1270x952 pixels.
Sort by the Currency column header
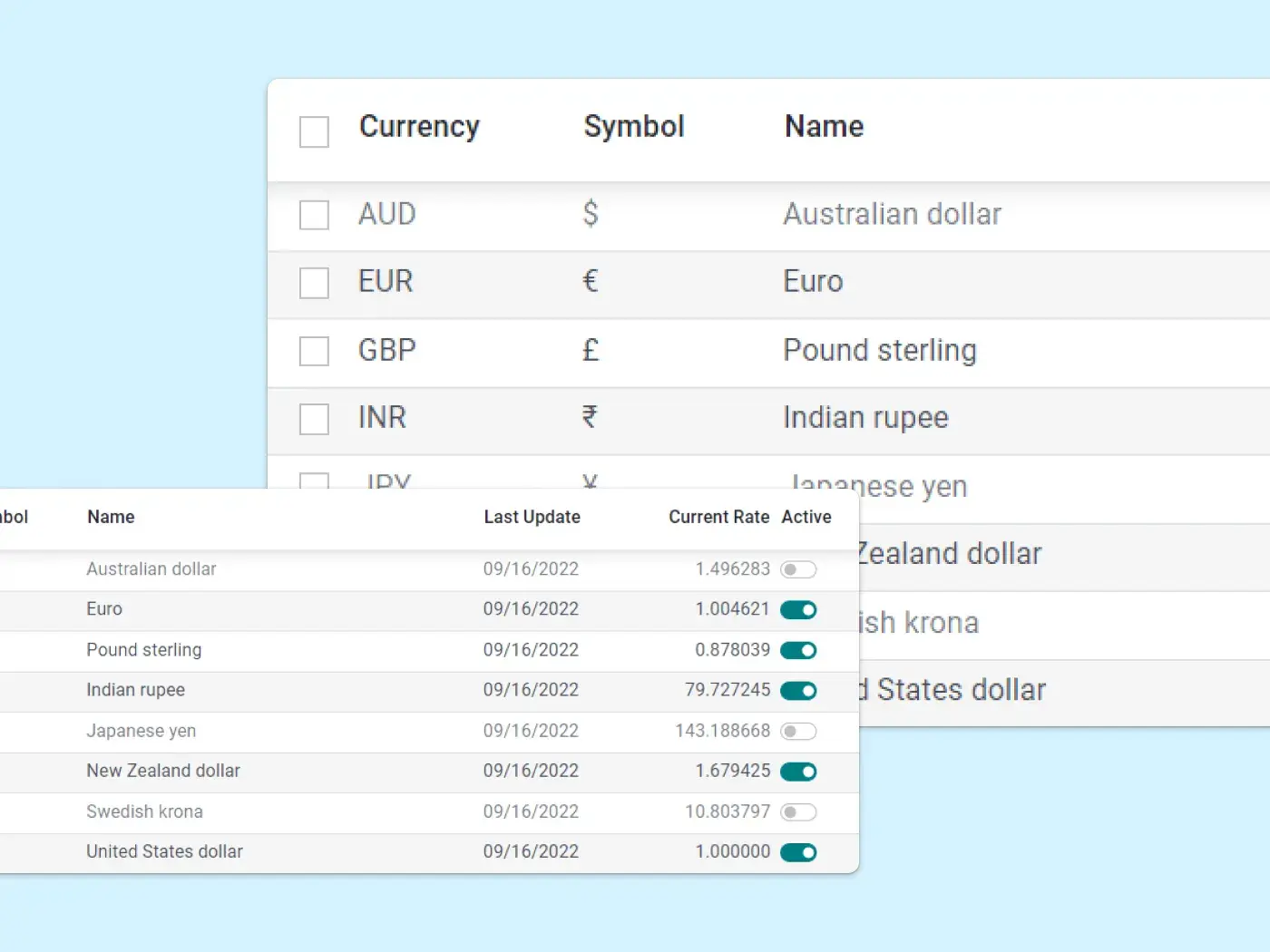419,127
